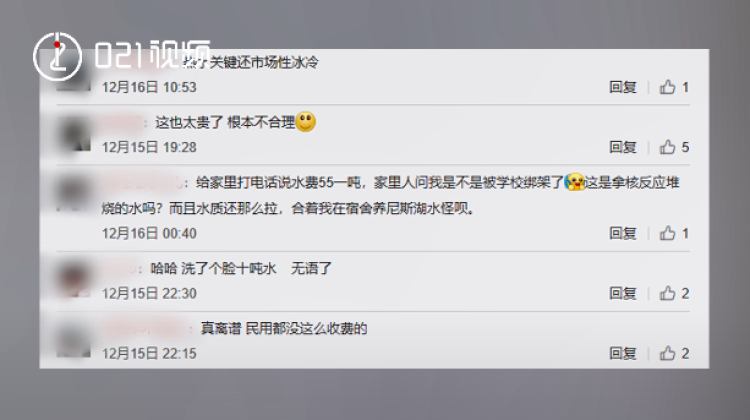
Task: Open avatar of the 水费55一吨 commenter
Action: pos(74,194)
